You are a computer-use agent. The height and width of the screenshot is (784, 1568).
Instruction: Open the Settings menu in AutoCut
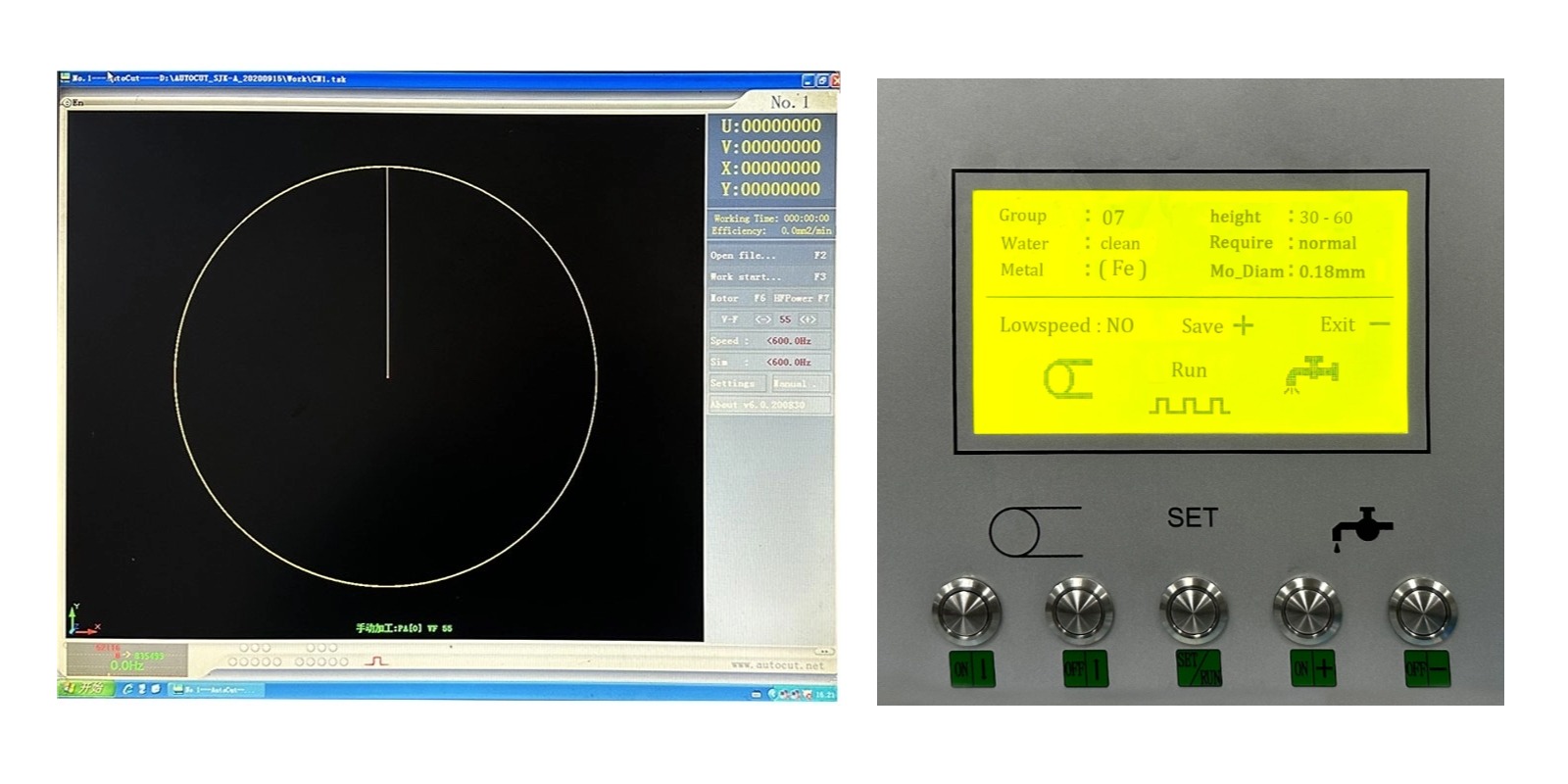736,383
